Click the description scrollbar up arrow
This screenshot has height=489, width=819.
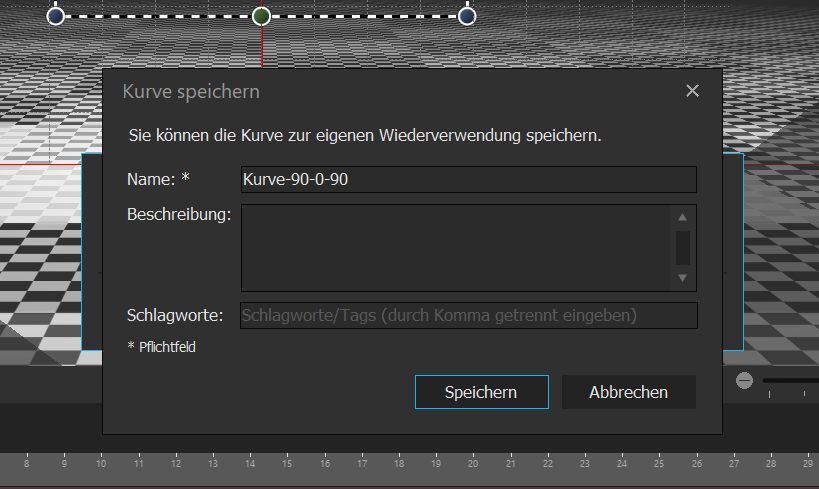pyautogui.click(x=682, y=217)
